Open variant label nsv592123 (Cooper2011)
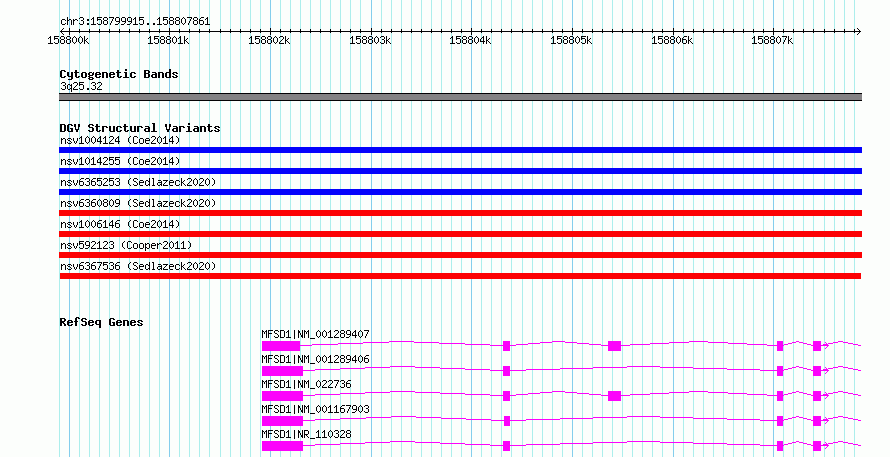Viewport: 890px width, 457px height. [x=126, y=245]
